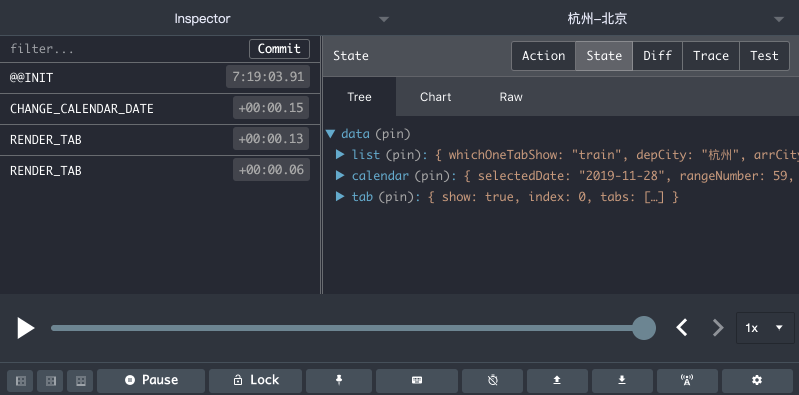Switch to the Raw sub-tab
The width and height of the screenshot is (799, 395).
(x=511, y=97)
